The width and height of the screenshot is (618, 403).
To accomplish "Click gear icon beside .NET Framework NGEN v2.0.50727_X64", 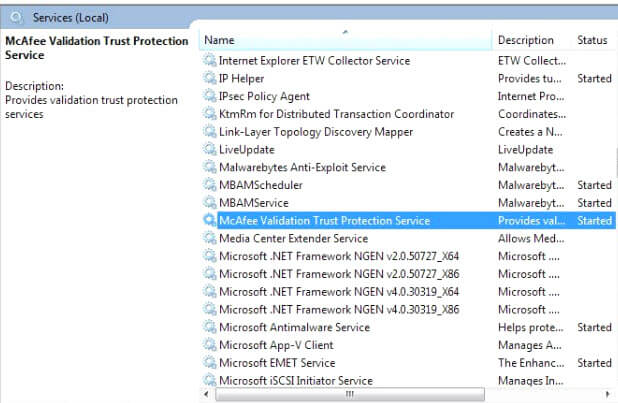I will [x=209, y=256].
